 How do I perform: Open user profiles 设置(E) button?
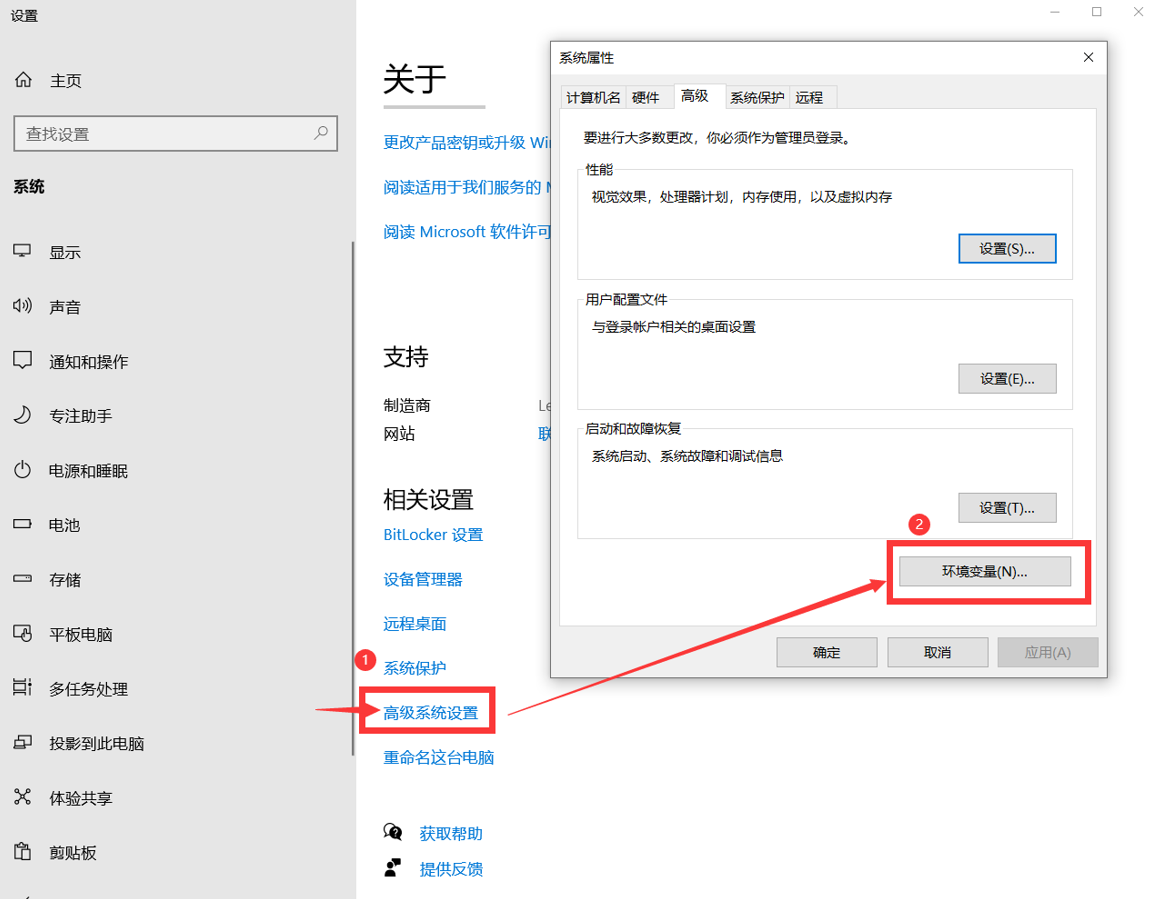[x=1007, y=379]
